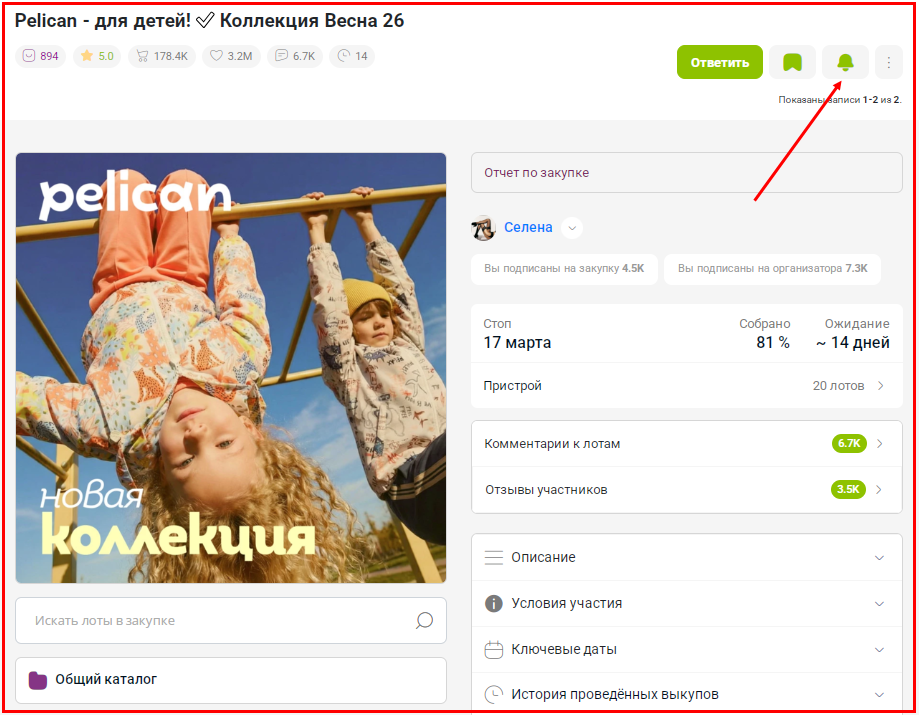Click the clock badge showing 14
This screenshot has height=715, width=919.
click(352, 56)
